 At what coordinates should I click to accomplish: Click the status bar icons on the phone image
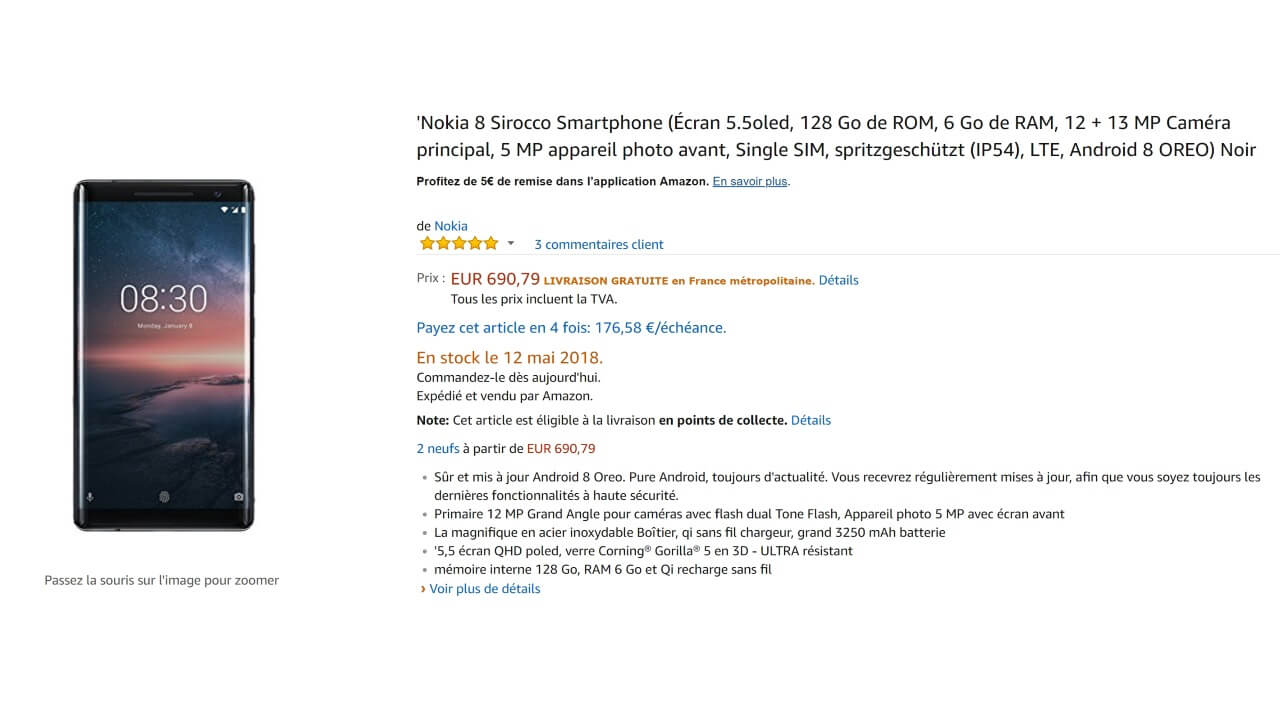tap(232, 209)
